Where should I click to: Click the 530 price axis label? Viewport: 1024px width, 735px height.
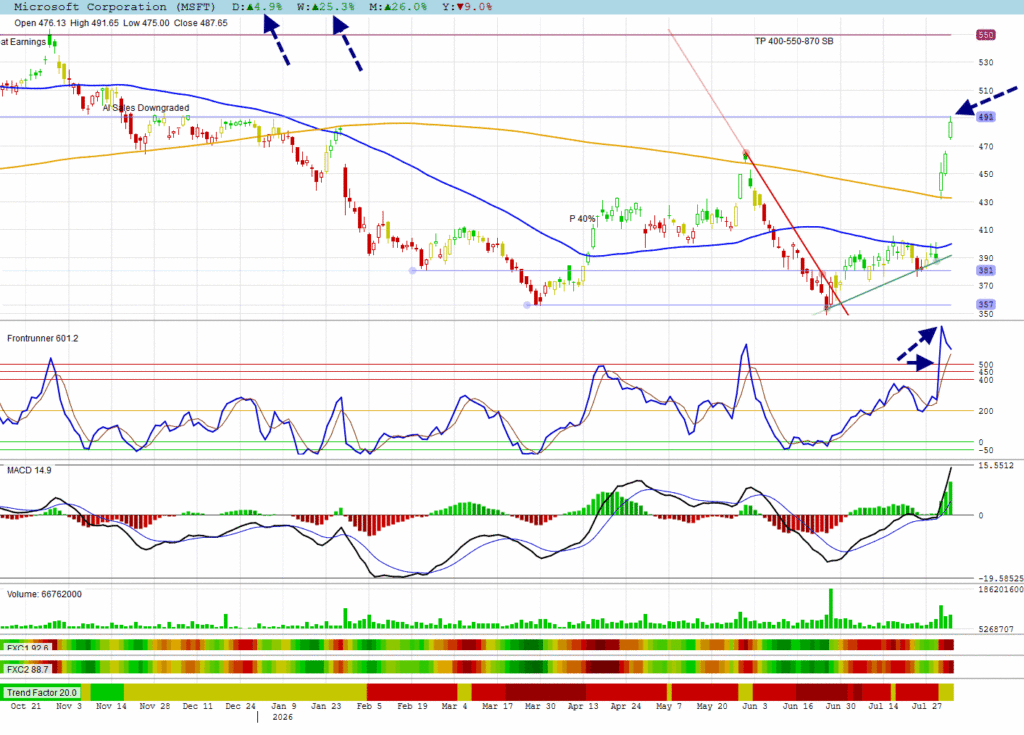[985, 63]
